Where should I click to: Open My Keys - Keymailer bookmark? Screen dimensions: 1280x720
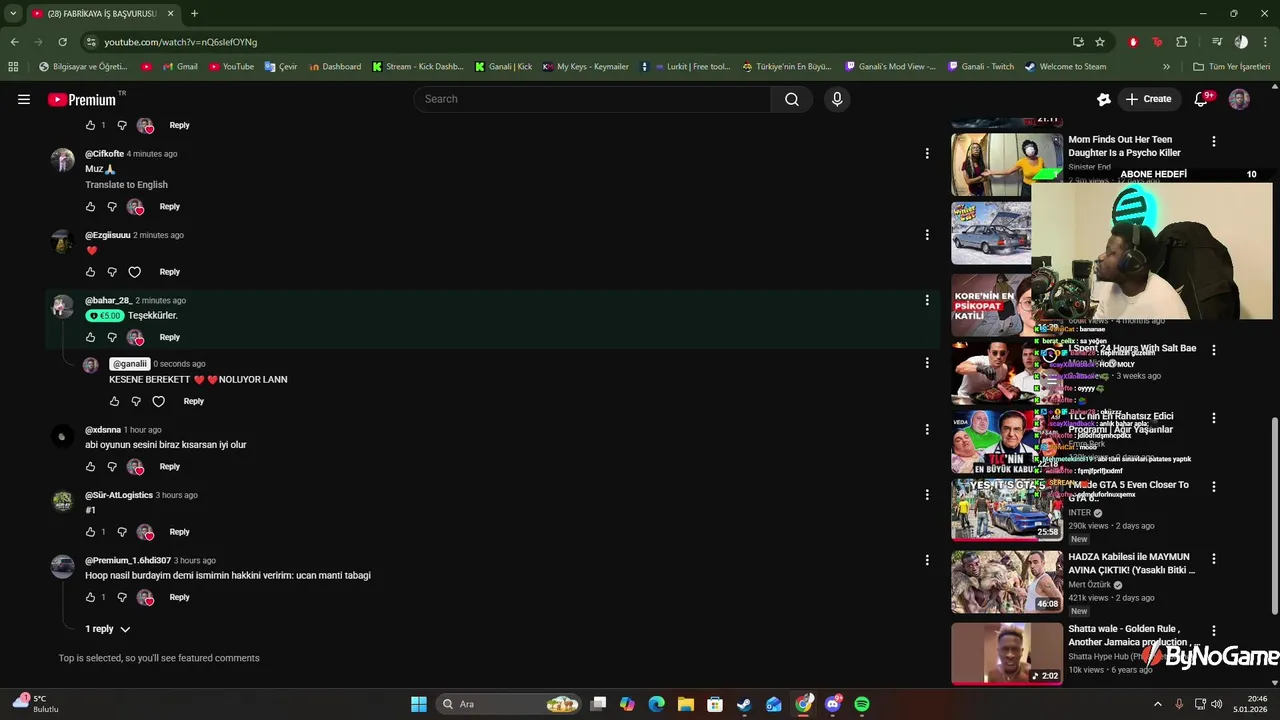point(586,67)
